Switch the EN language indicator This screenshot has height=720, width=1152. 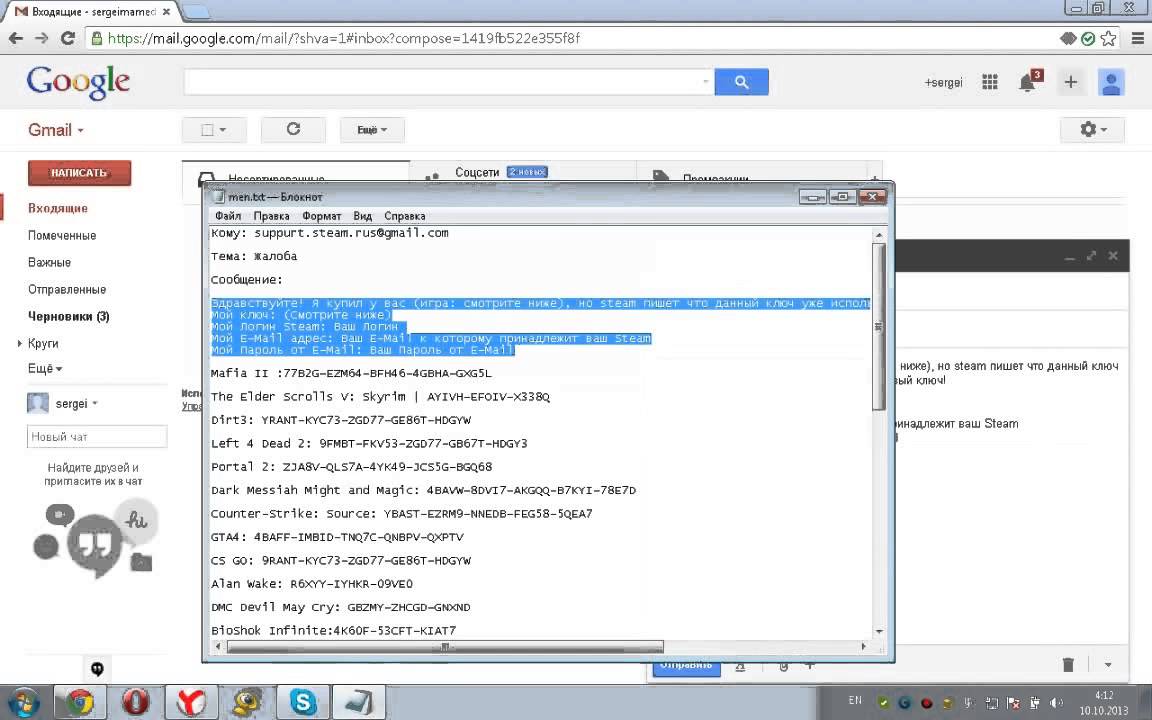pos(855,700)
